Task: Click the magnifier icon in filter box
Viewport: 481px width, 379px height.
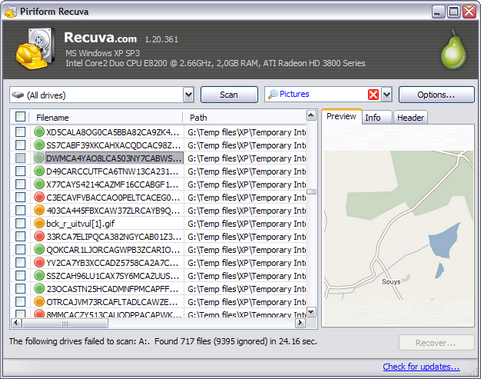Action: (273, 94)
